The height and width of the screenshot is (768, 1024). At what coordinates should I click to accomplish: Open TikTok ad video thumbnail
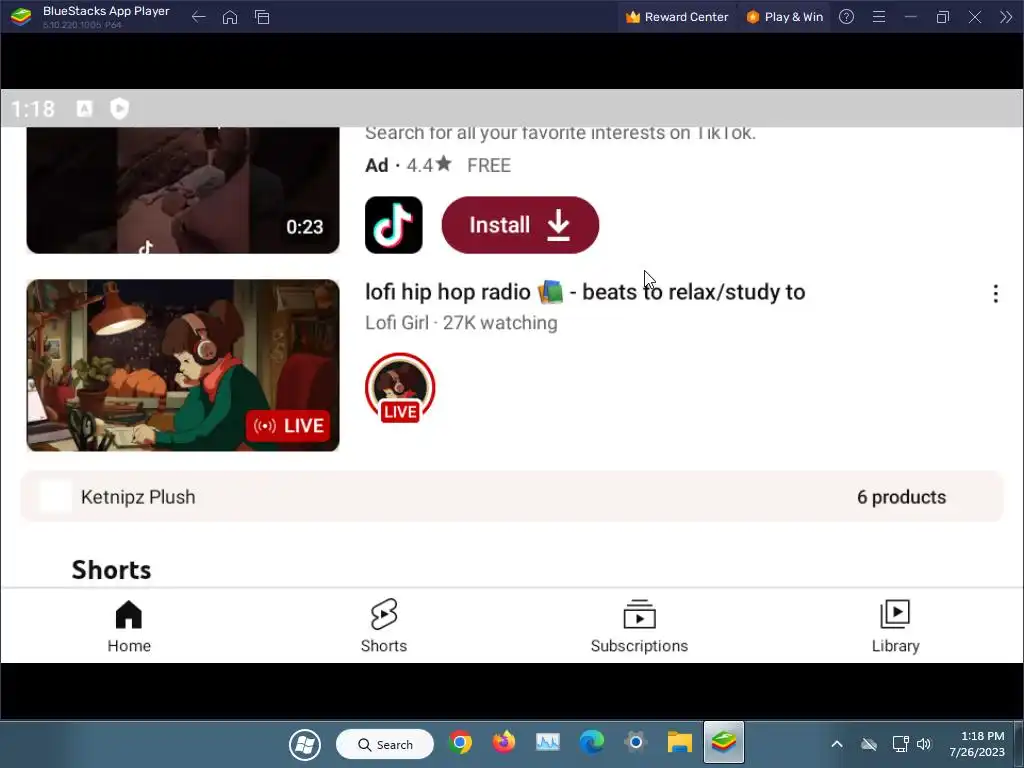(x=183, y=190)
